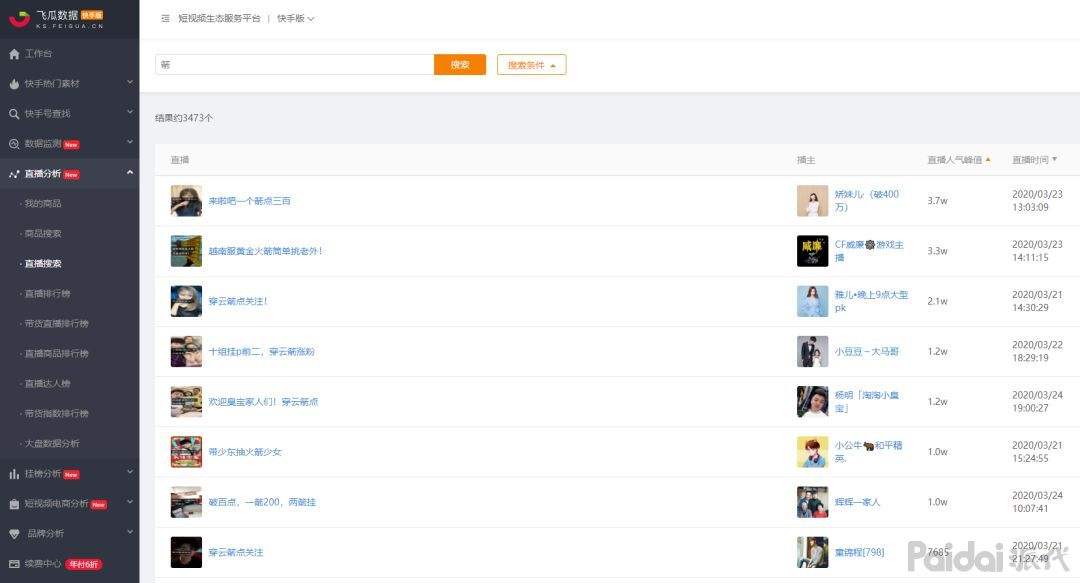Click the 数据监测 monitoring icon
Screen dimensions: 1080x583
(14, 144)
